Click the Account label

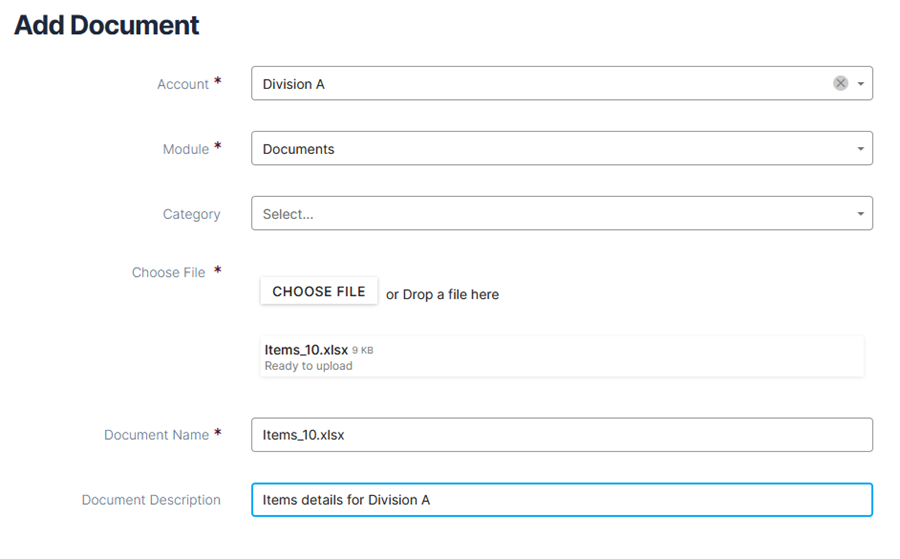[x=183, y=84]
